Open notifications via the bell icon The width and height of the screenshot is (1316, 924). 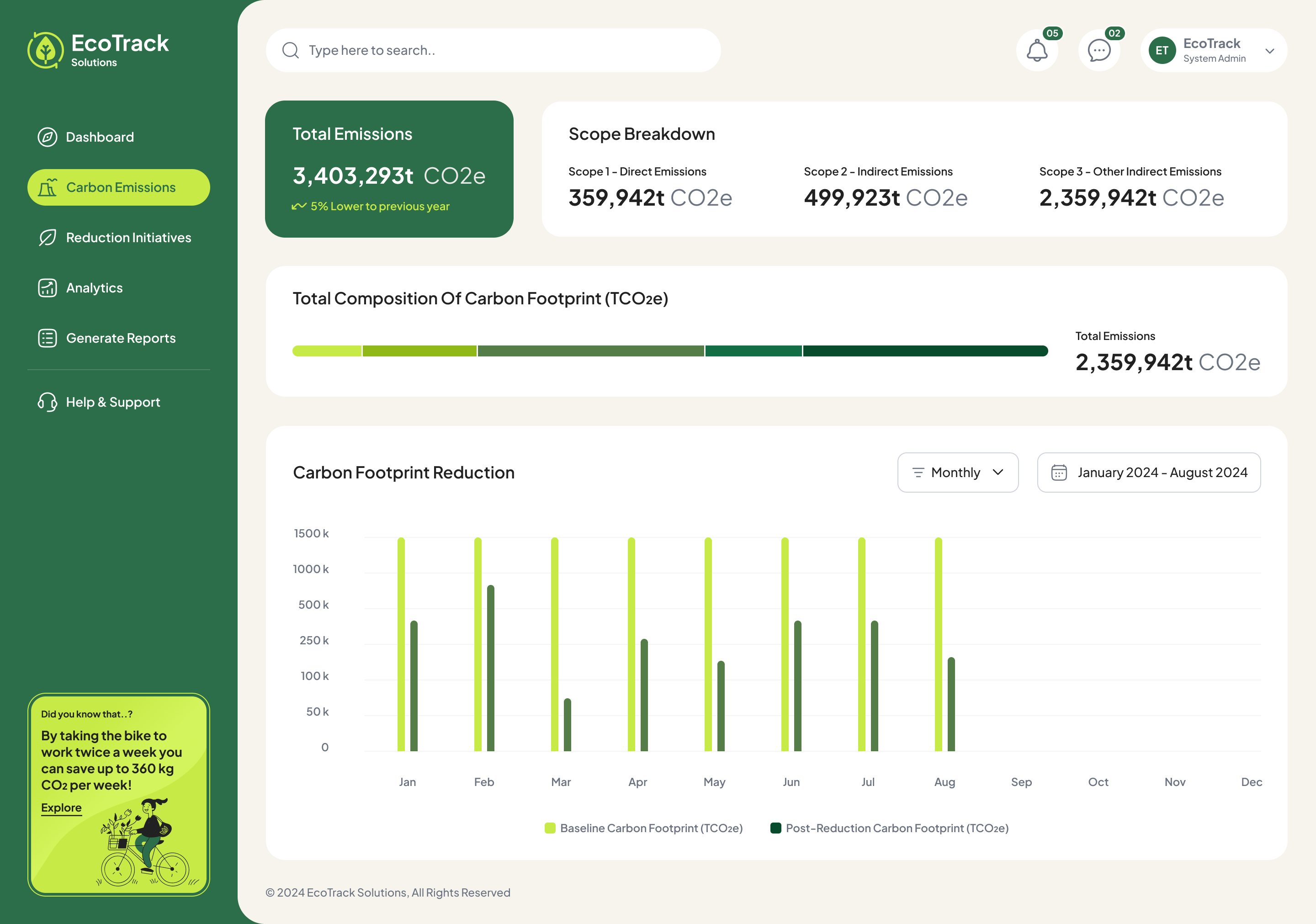(1037, 50)
